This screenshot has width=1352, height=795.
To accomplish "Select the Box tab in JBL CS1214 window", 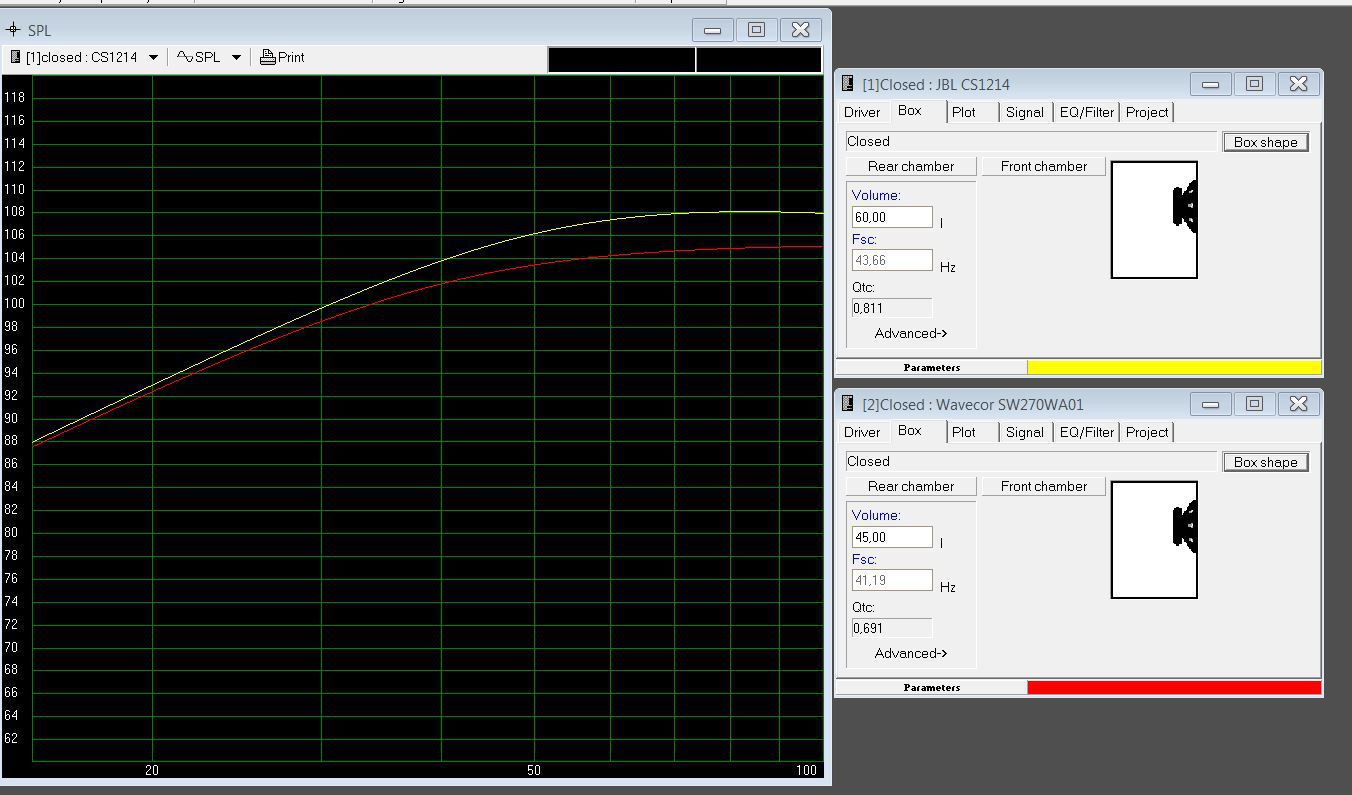I will coord(910,111).
